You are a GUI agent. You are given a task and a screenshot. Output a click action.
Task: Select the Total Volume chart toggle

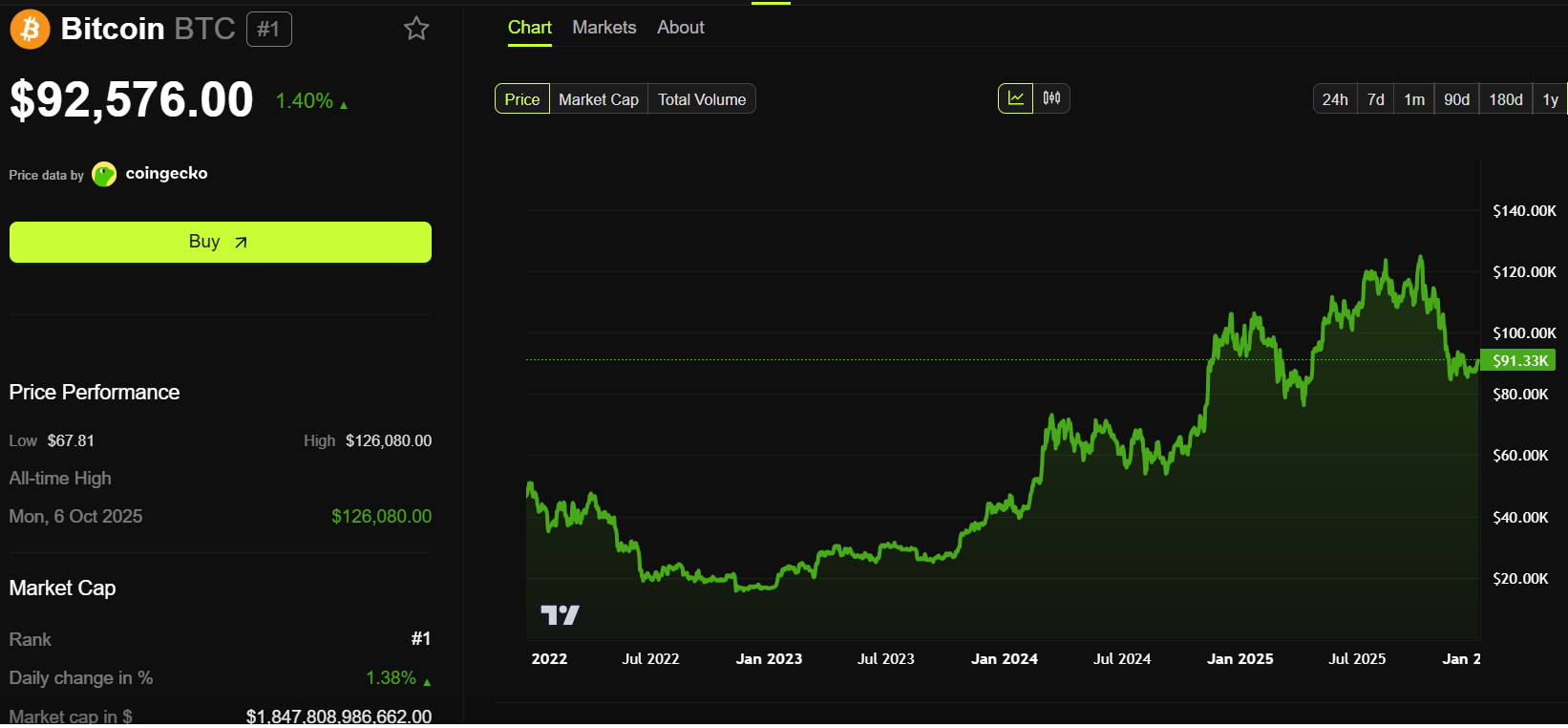702,99
